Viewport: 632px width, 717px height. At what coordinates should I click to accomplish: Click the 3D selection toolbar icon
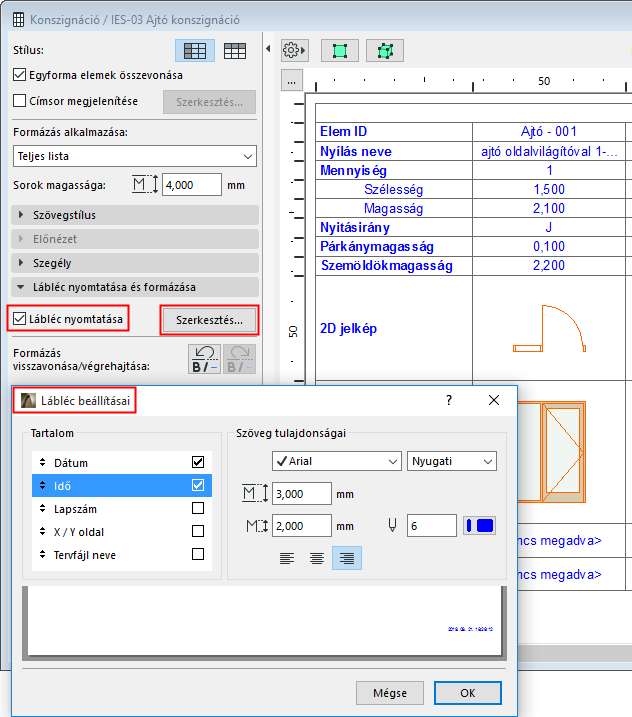(x=385, y=50)
